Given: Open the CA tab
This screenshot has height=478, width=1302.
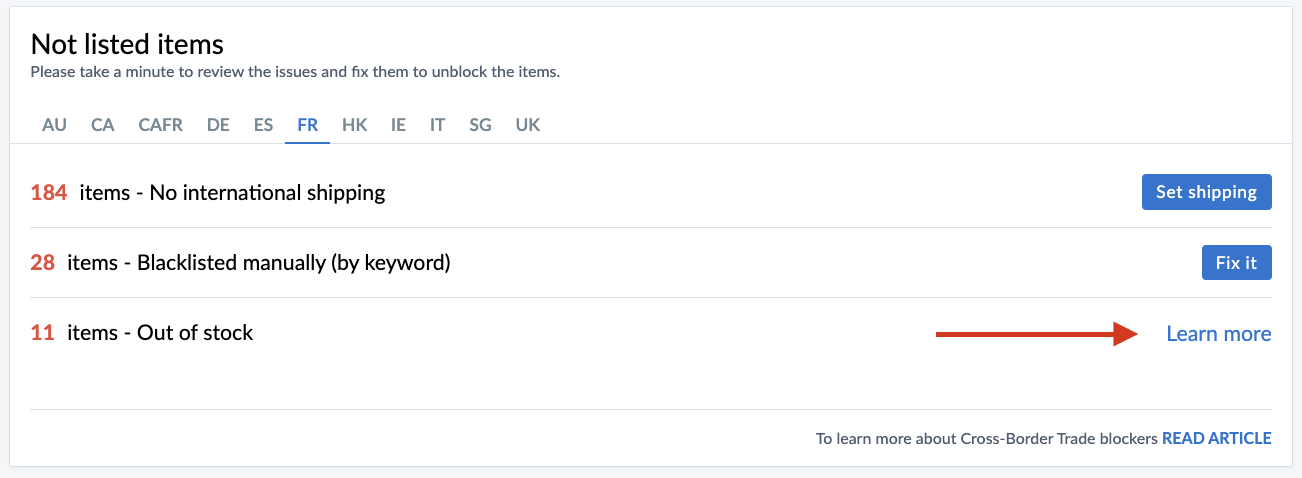Looking at the screenshot, I should pyautogui.click(x=102, y=125).
